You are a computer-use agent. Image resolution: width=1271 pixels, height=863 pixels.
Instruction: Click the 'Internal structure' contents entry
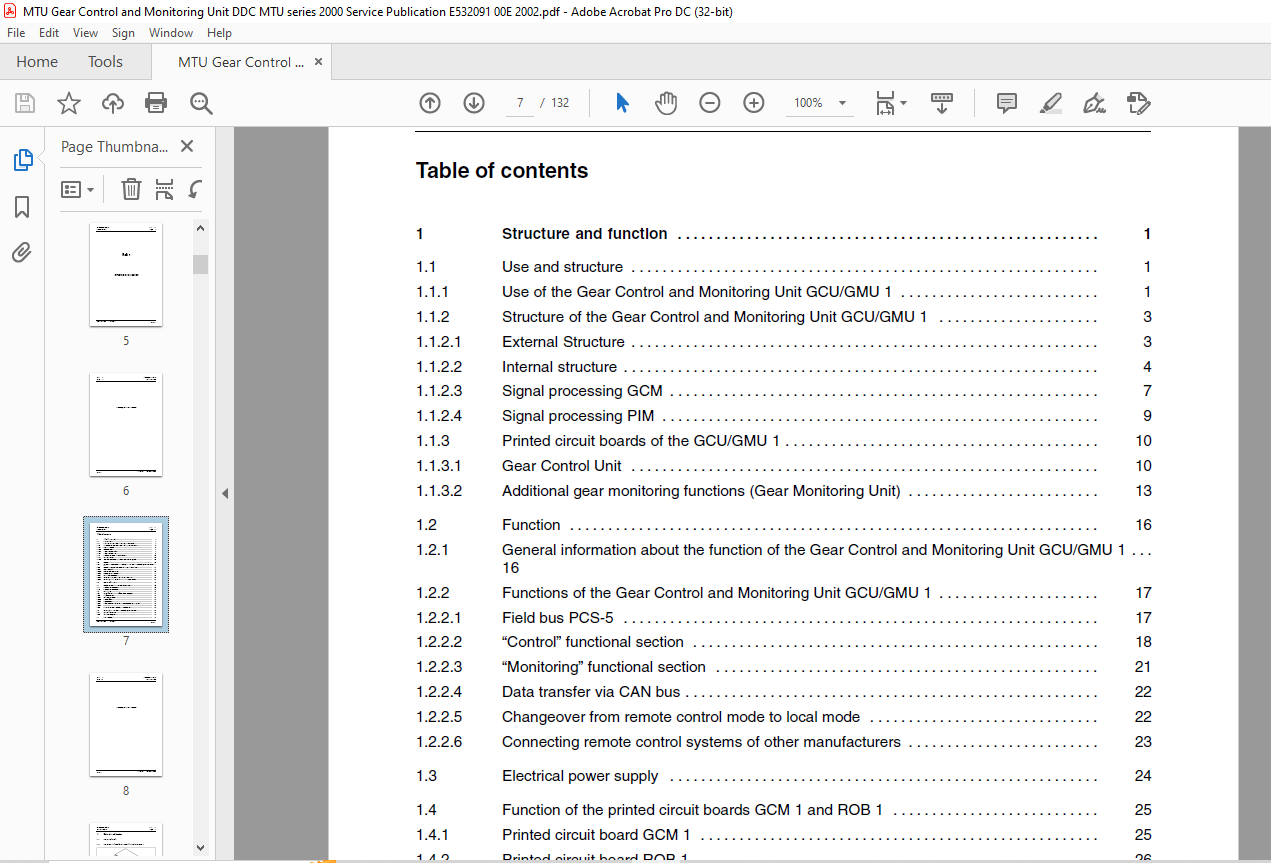559,367
